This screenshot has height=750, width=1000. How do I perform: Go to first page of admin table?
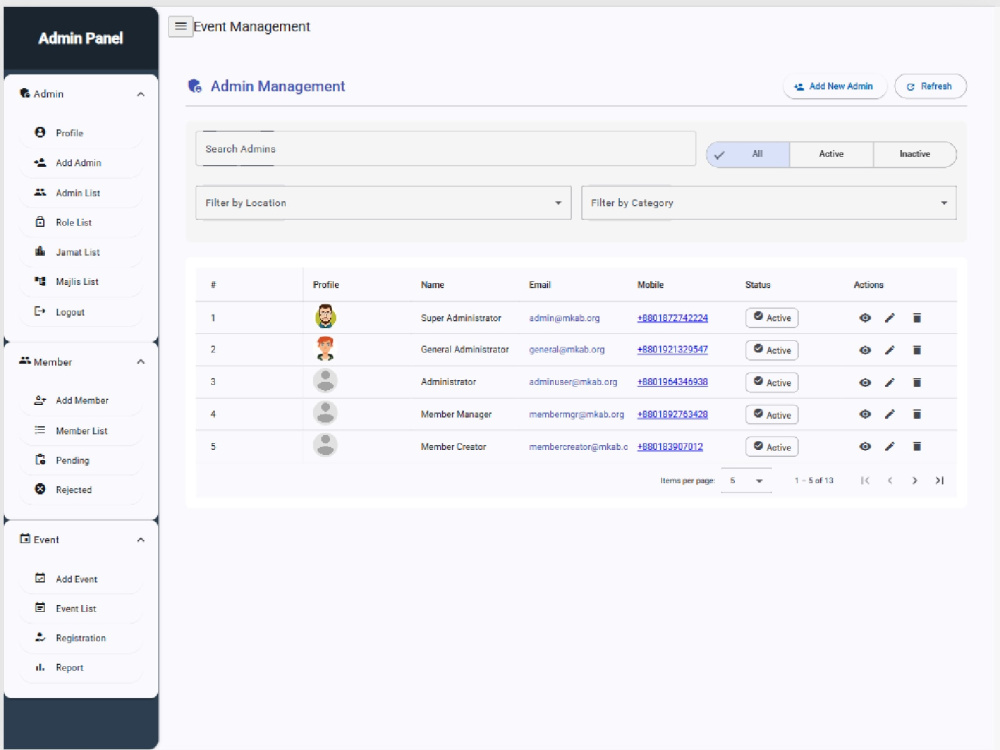click(865, 480)
